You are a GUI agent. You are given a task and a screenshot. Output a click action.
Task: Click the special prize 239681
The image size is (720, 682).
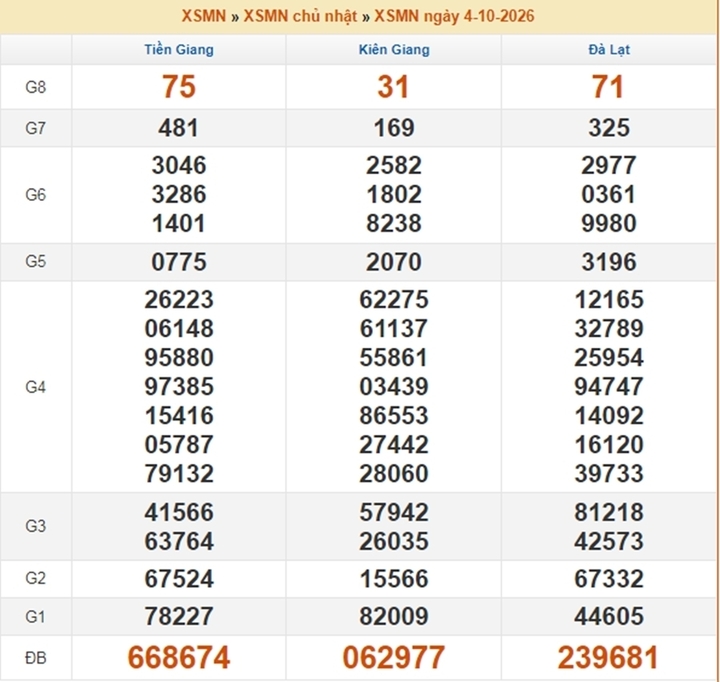coord(608,657)
